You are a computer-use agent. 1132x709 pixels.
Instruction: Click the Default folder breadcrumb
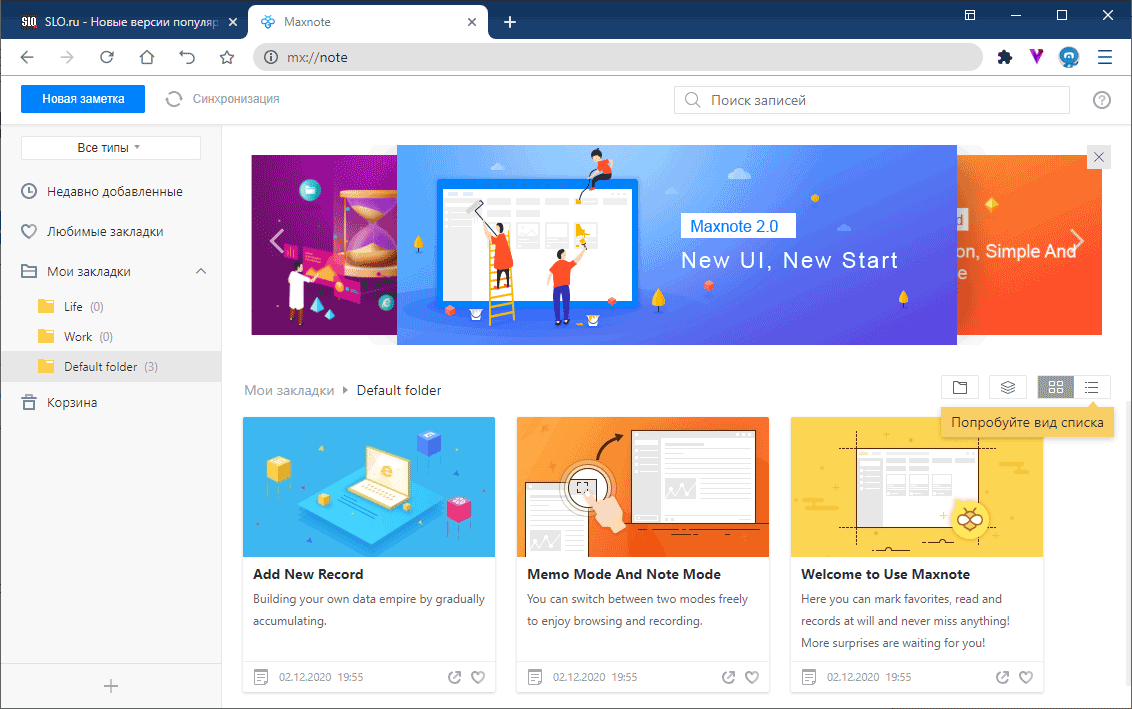pyautogui.click(x=399, y=391)
